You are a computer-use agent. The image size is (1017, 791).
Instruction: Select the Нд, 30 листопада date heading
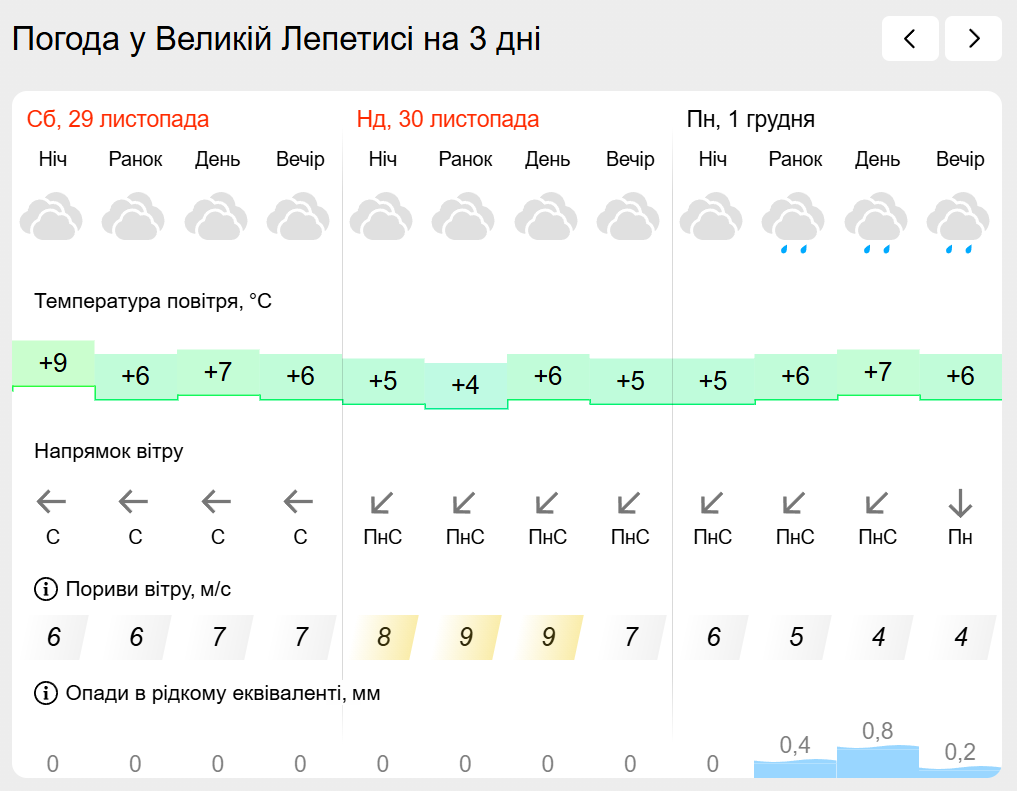tap(448, 120)
